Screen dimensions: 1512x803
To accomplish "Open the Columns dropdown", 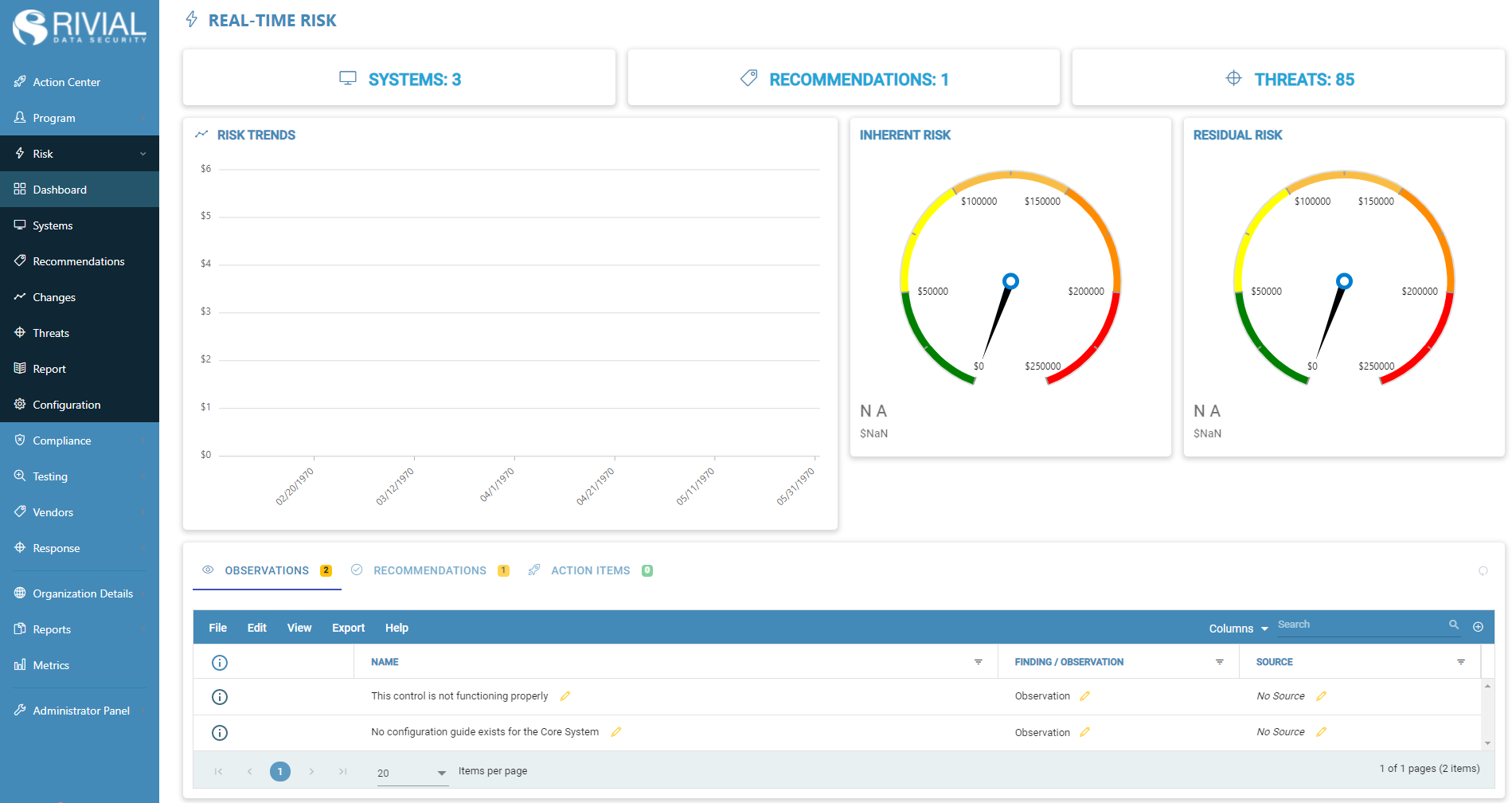I will click(x=1237, y=629).
